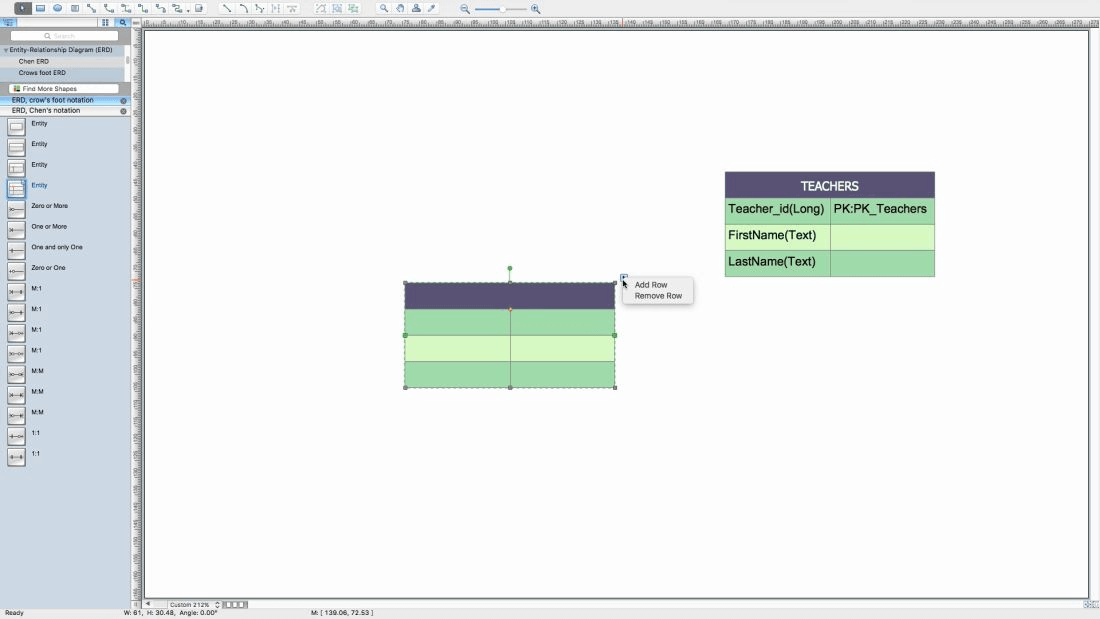Open the library search mode
The width and height of the screenshot is (1100, 619).
tap(123, 22)
